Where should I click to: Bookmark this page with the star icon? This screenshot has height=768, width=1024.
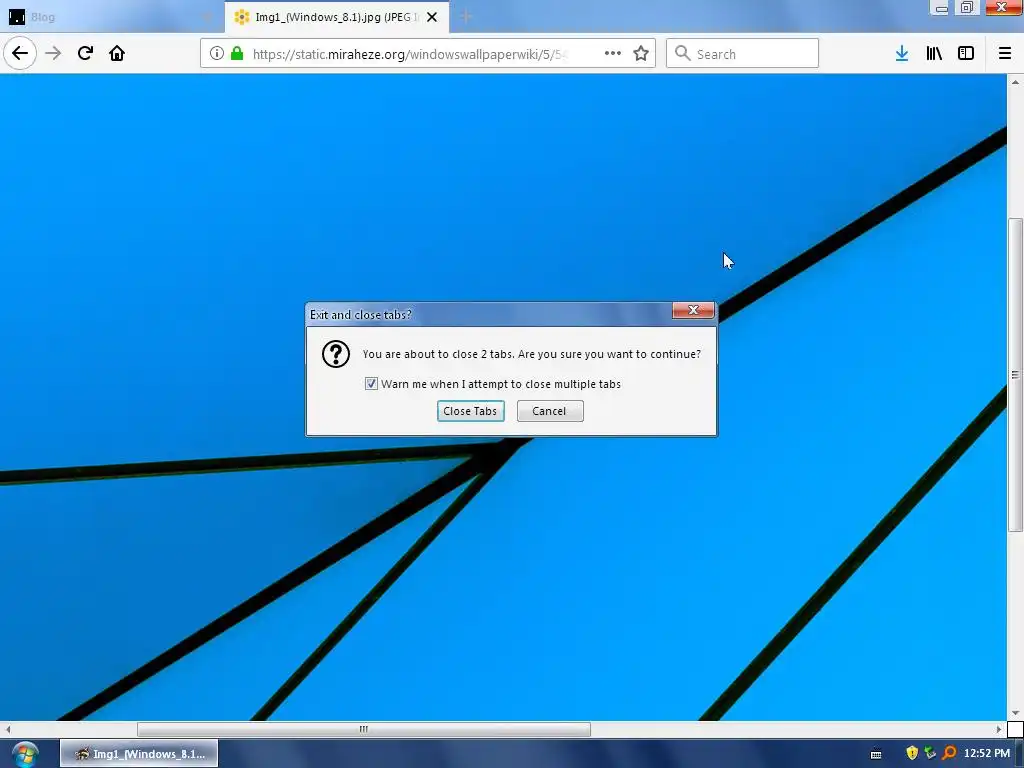641,54
